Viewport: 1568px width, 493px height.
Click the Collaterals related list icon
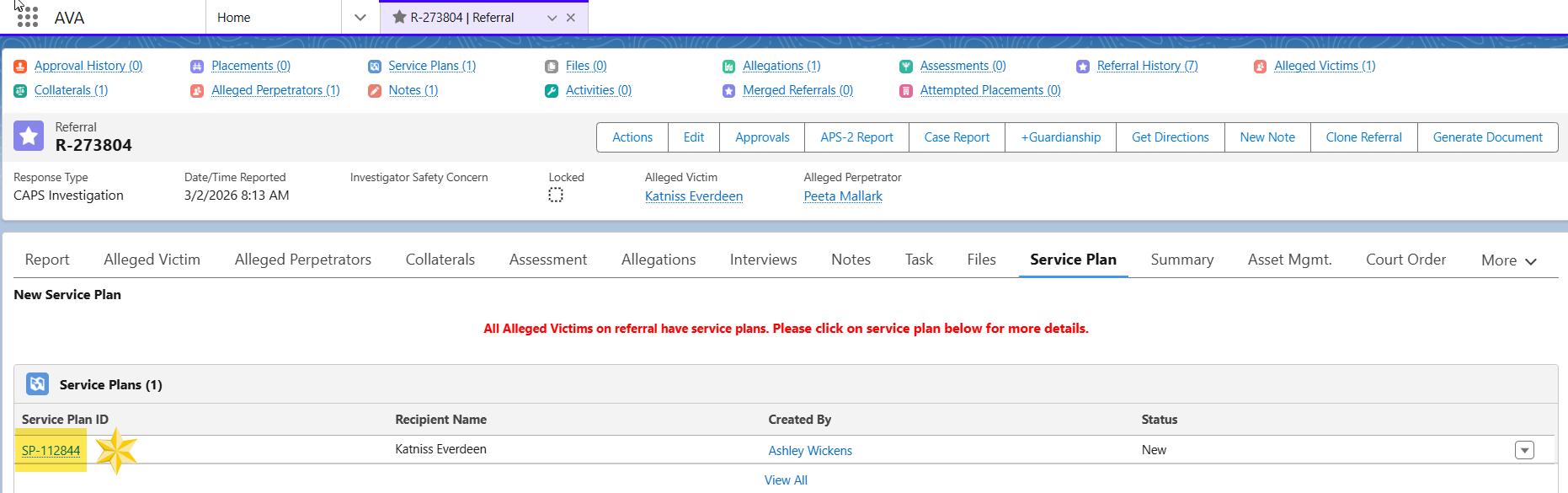20,90
